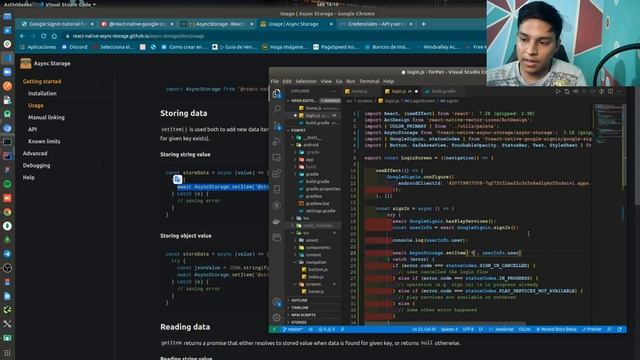Open the Docker view in VS Code activity bar
Screen dimensions: 640x360
point(277,221)
